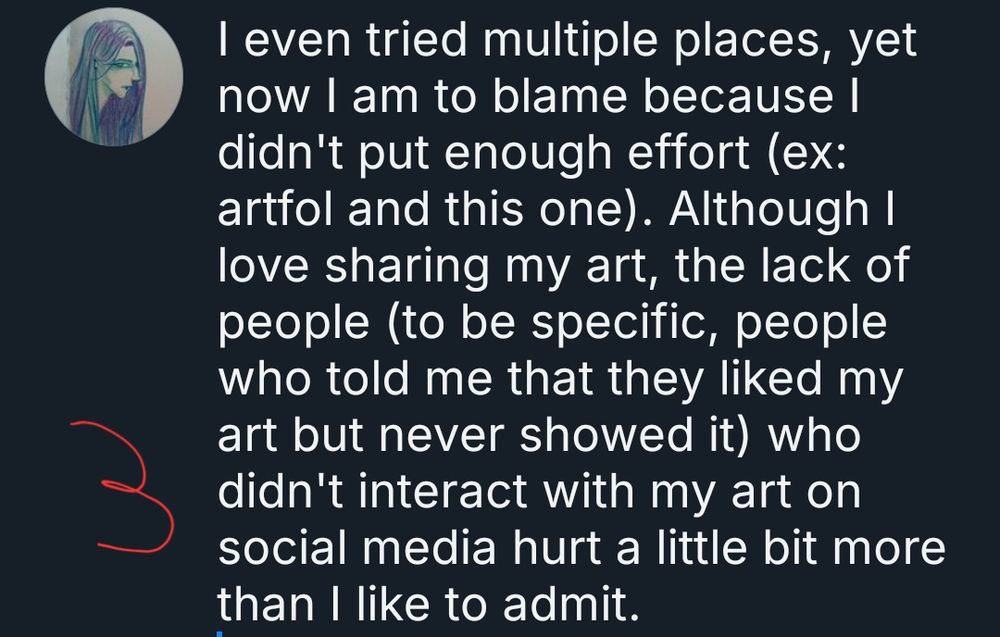Click the blue text cursor mark below the post
The height and width of the screenshot is (637, 1000).
point(220,632)
